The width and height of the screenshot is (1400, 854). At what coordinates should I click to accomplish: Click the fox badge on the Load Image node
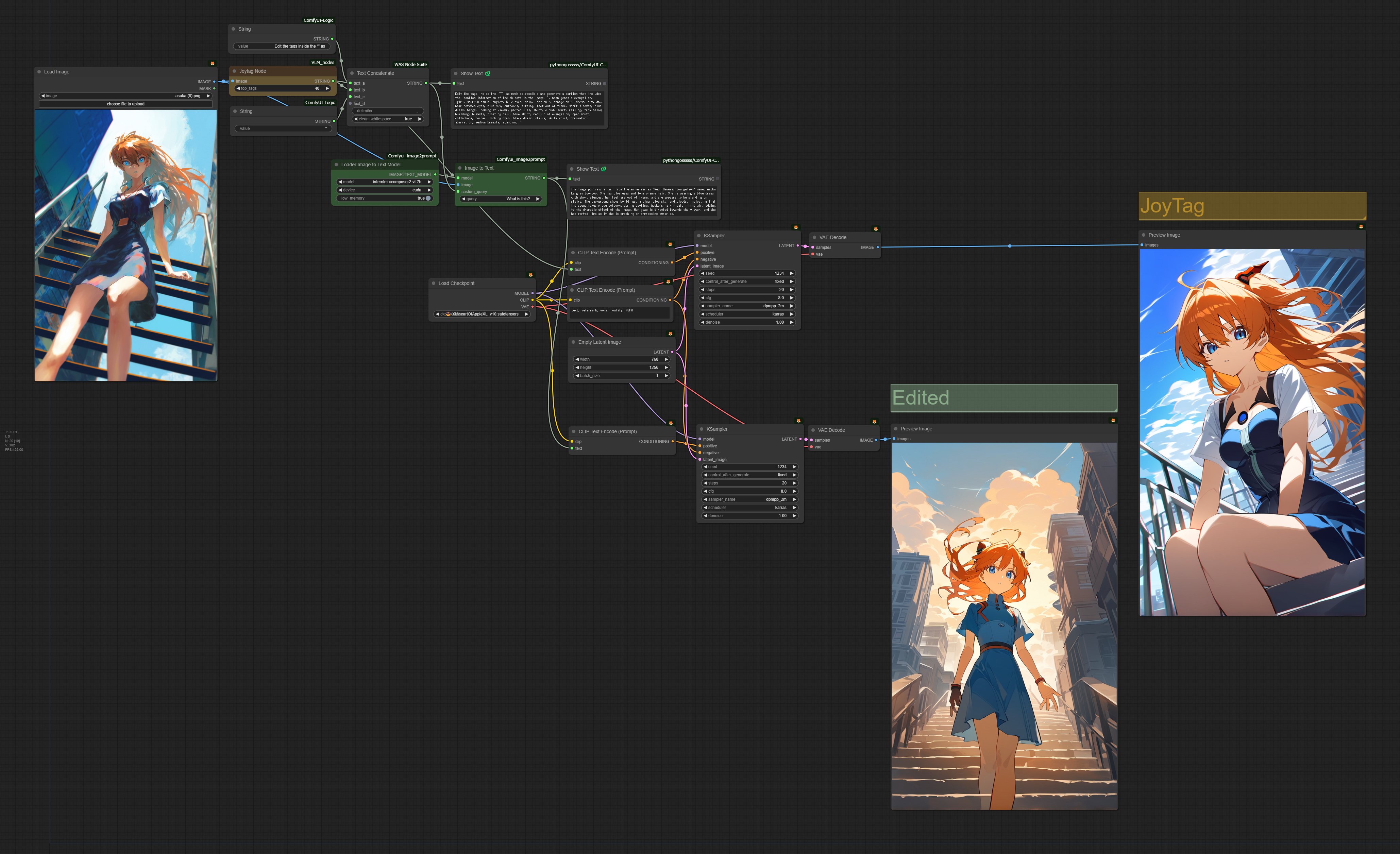[x=213, y=63]
